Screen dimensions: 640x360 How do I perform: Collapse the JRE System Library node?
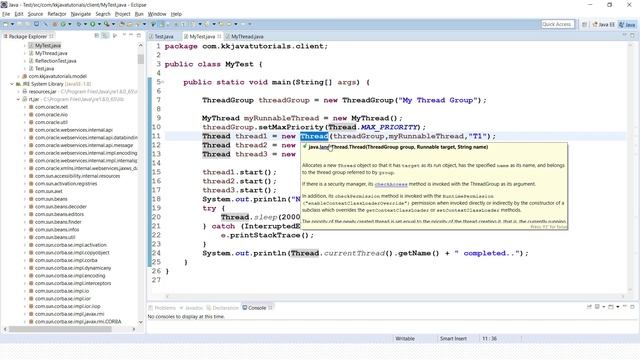pos(12,84)
